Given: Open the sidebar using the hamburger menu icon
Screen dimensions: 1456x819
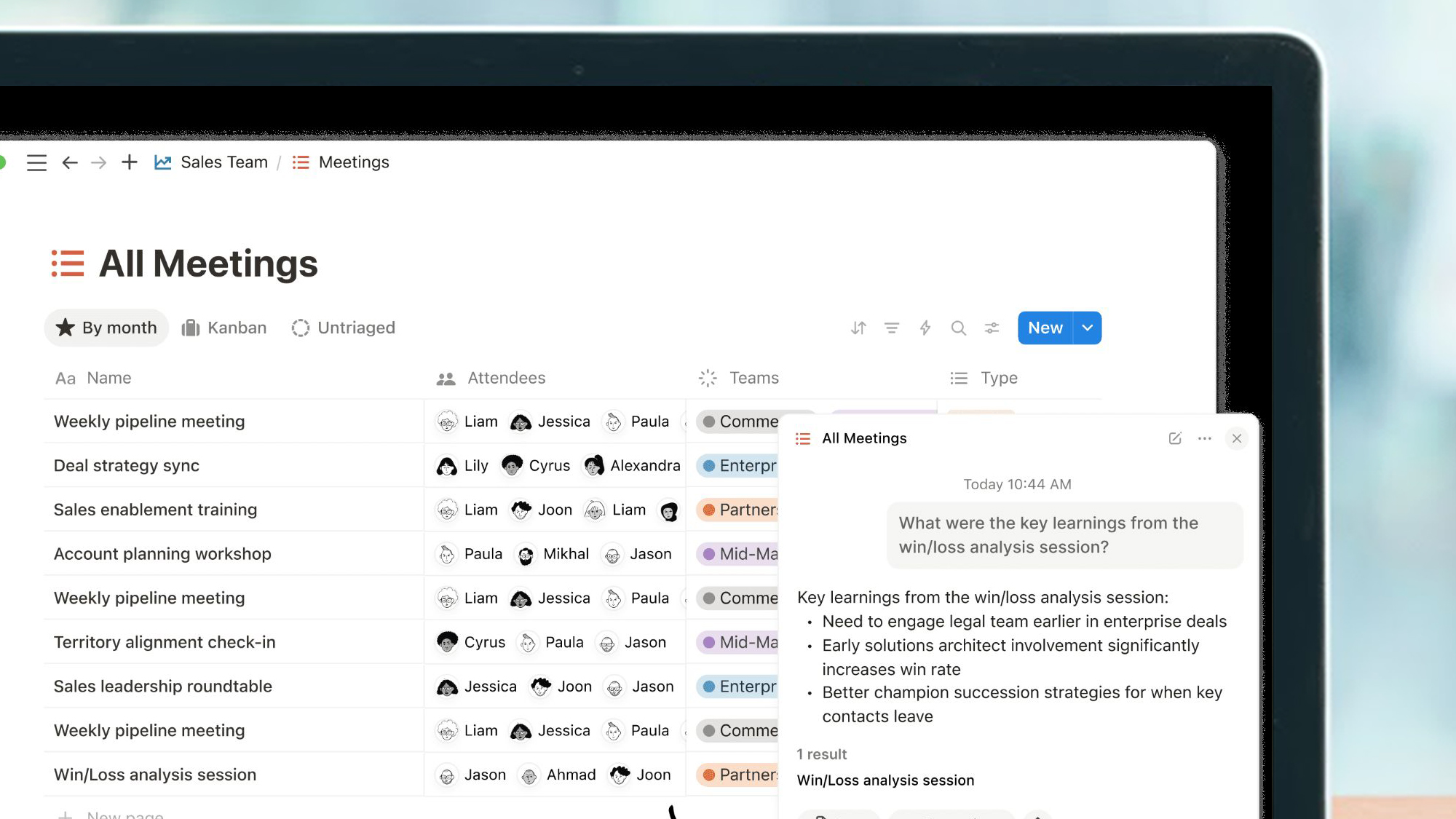Looking at the screenshot, I should pyautogui.click(x=36, y=162).
